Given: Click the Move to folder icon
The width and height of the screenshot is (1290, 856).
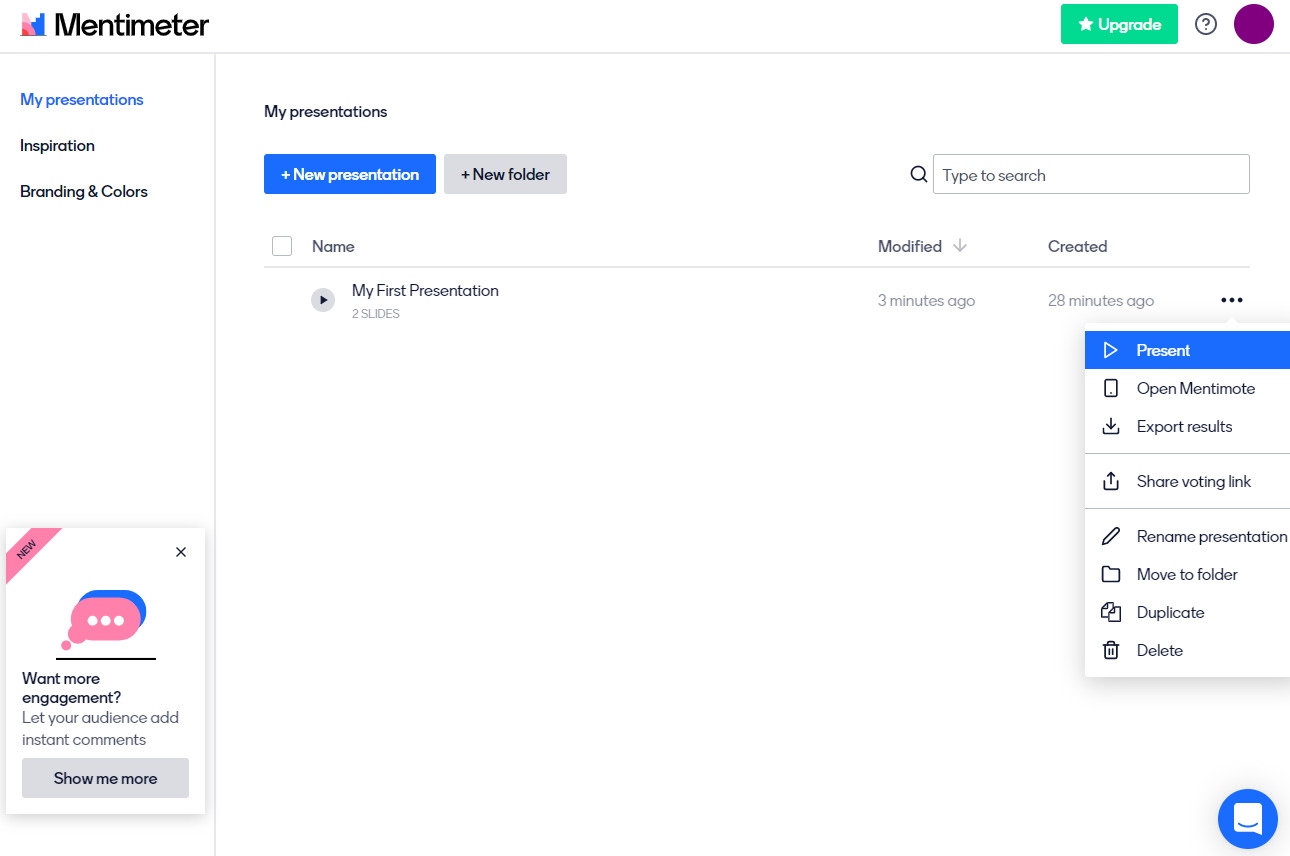Looking at the screenshot, I should [1110, 574].
